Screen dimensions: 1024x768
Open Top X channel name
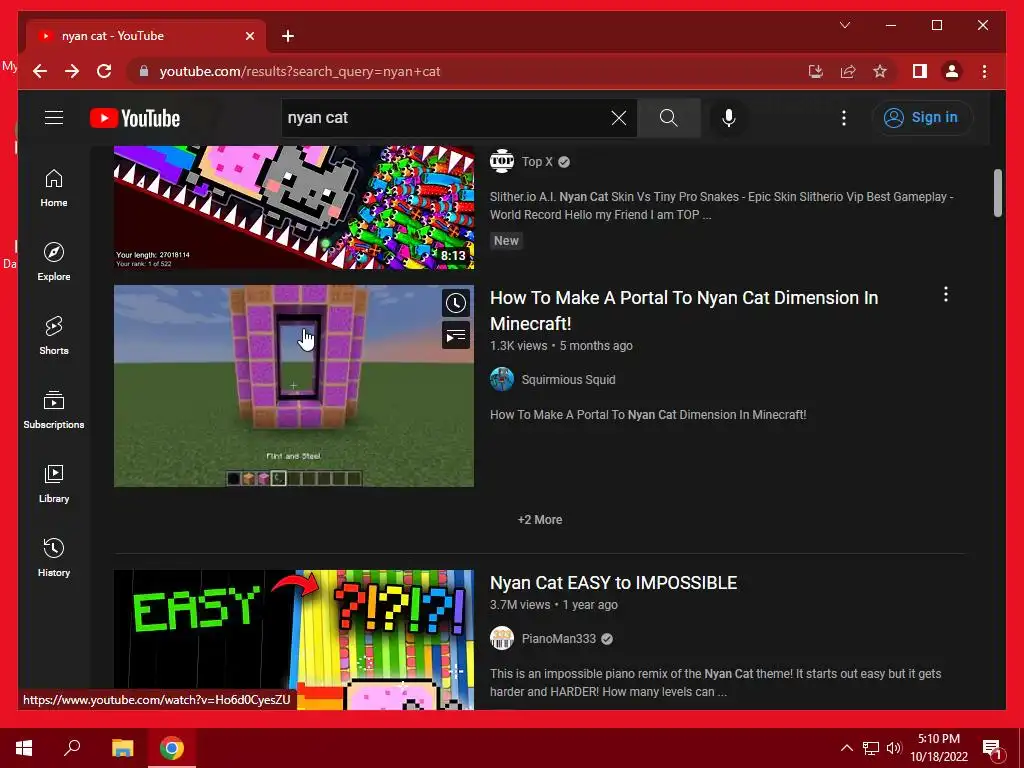(x=537, y=162)
